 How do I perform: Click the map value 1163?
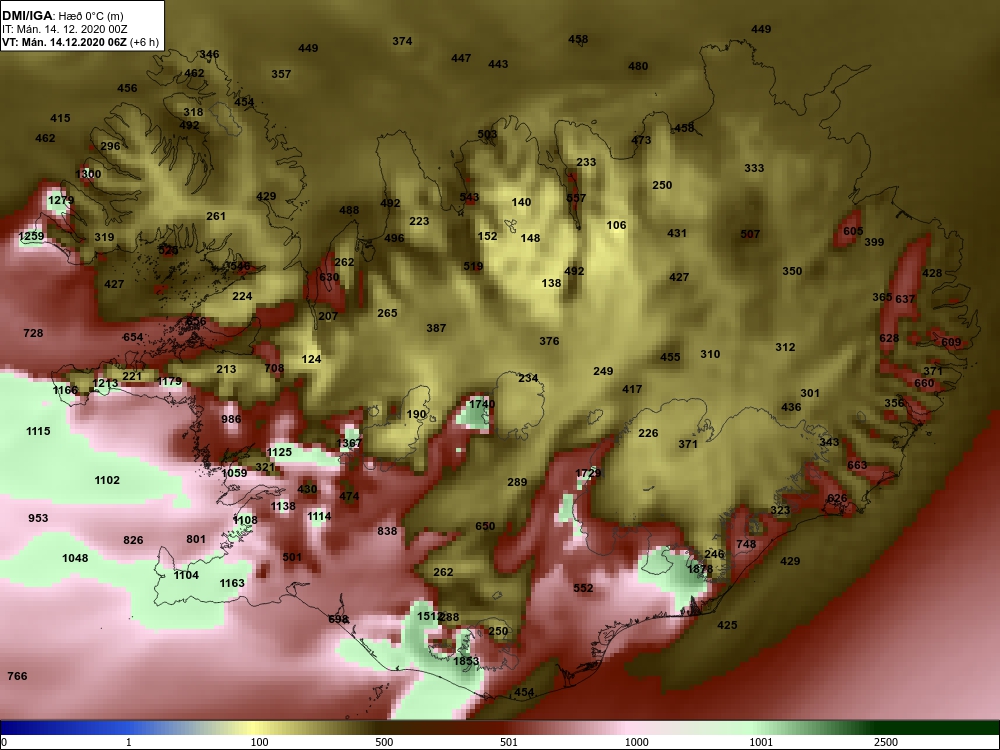click(x=232, y=583)
